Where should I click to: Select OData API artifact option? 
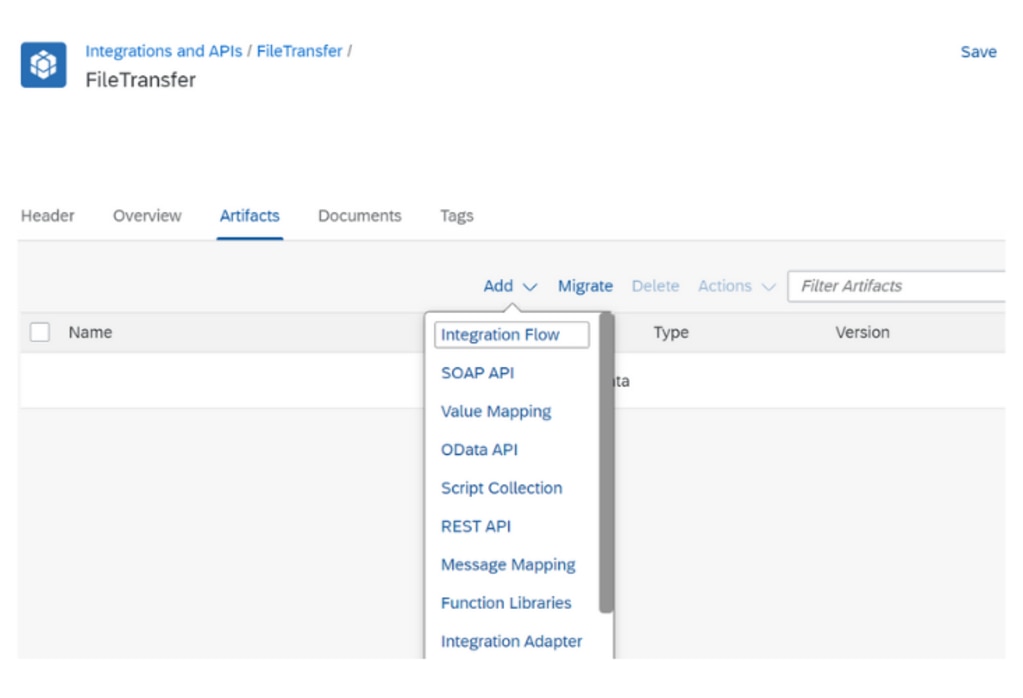tap(479, 450)
